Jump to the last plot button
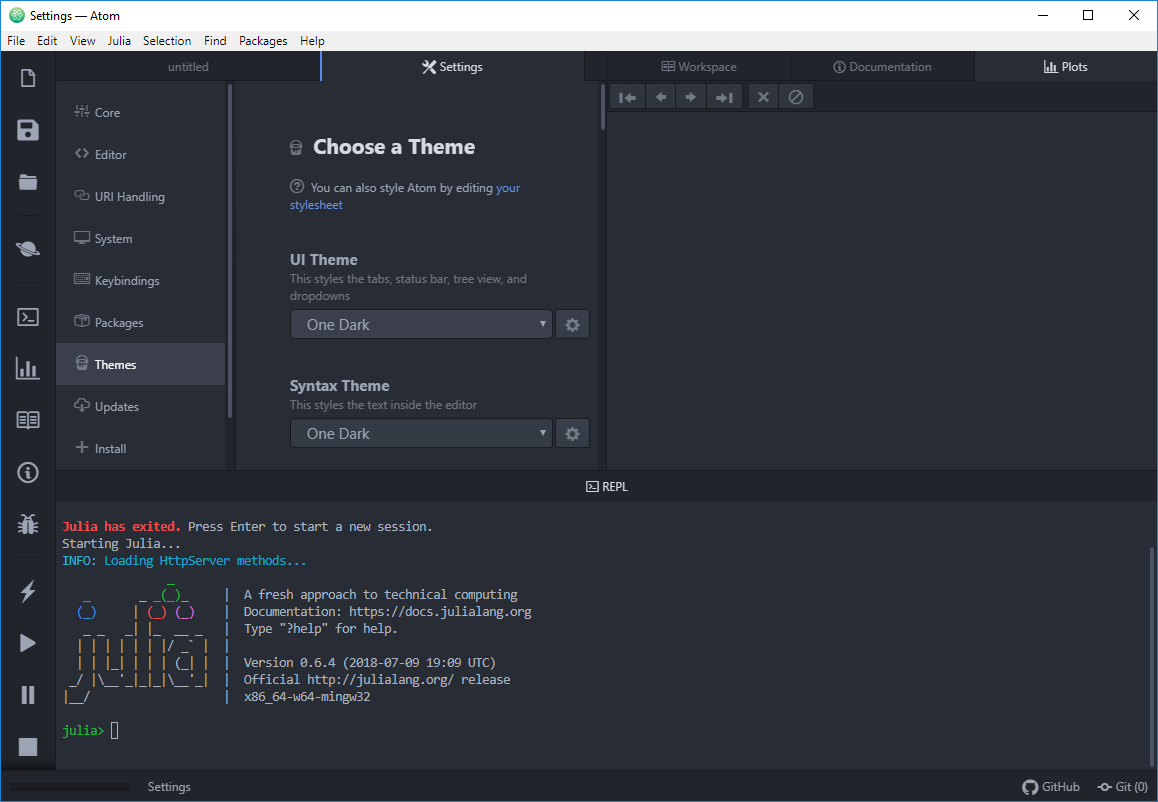Screen dimensions: 1158x802 pyautogui.click(x=723, y=97)
